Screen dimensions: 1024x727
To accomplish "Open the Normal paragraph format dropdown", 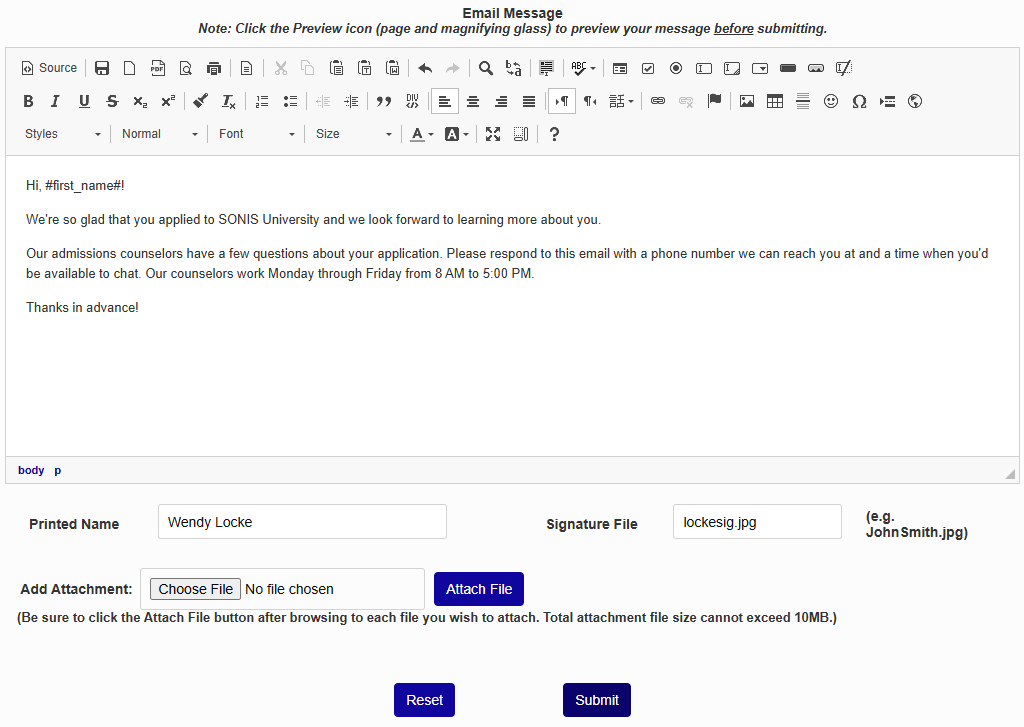I will (x=159, y=134).
